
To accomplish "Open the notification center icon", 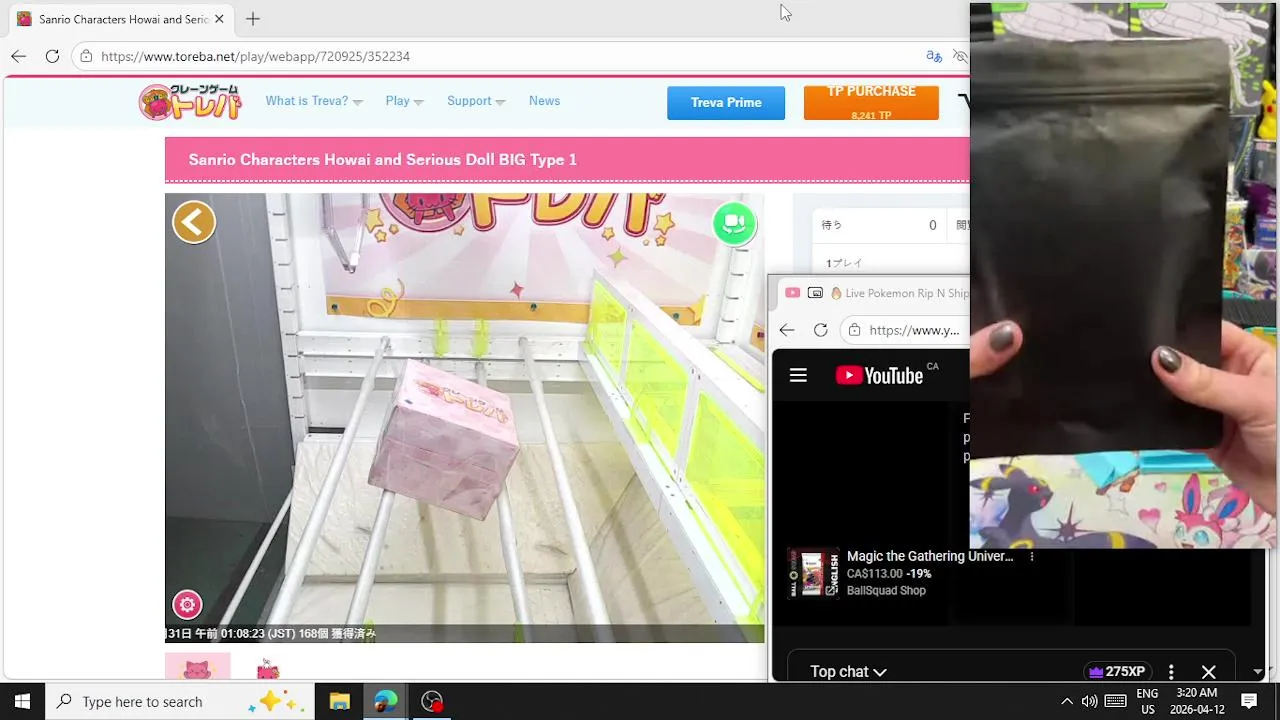I will pyautogui.click(x=1249, y=701).
